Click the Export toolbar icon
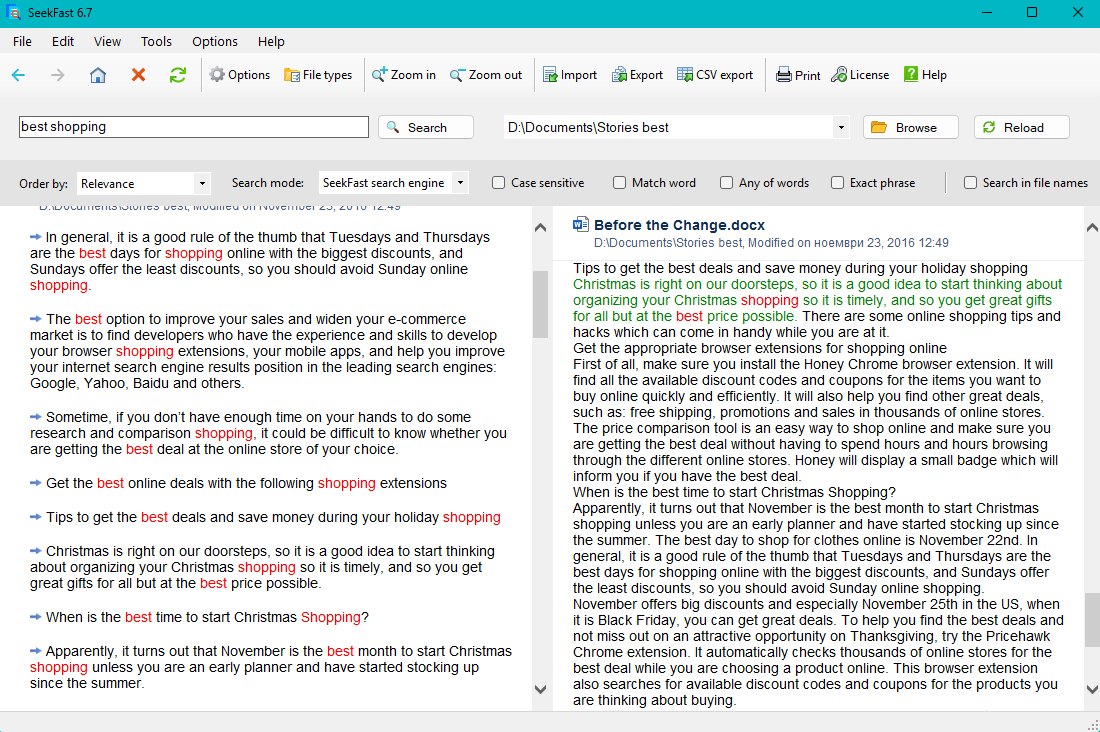Viewport: 1100px width, 732px height. coord(636,74)
